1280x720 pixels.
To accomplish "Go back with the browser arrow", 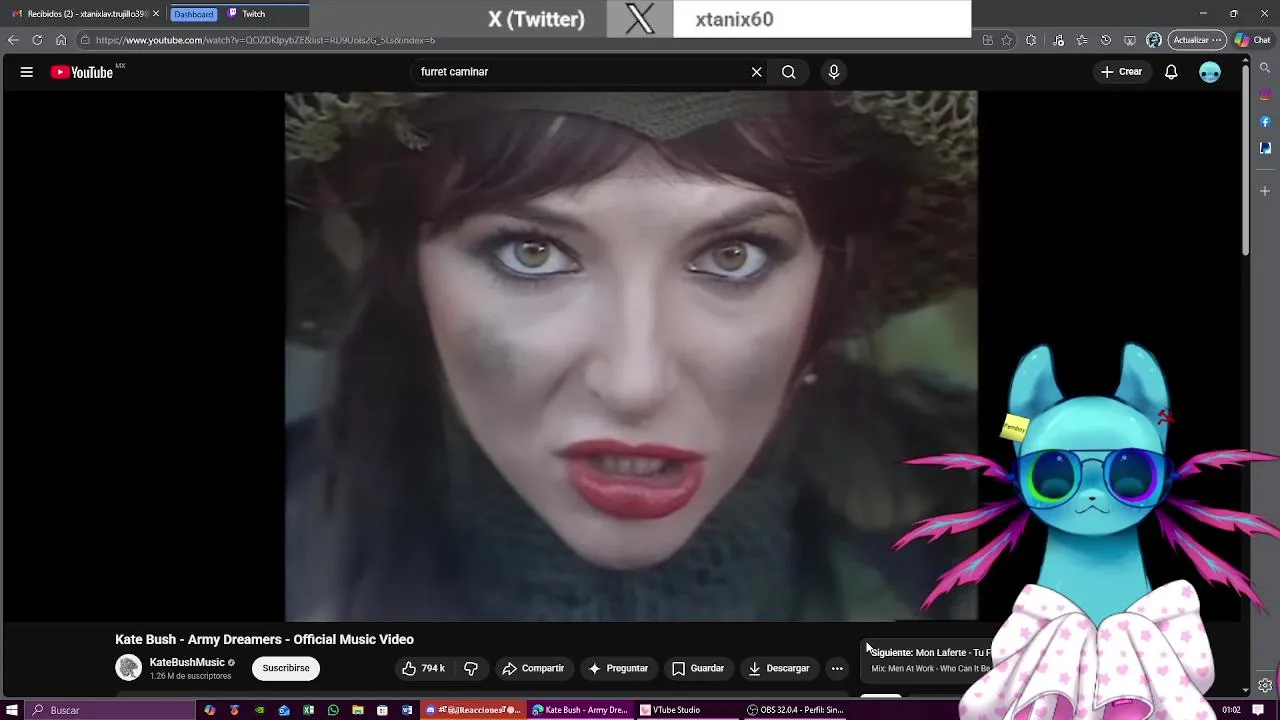I will click(13, 40).
